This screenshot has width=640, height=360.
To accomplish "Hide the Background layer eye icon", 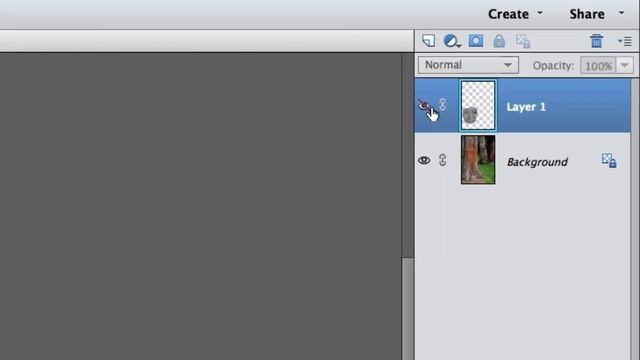I will (x=424, y=160).
